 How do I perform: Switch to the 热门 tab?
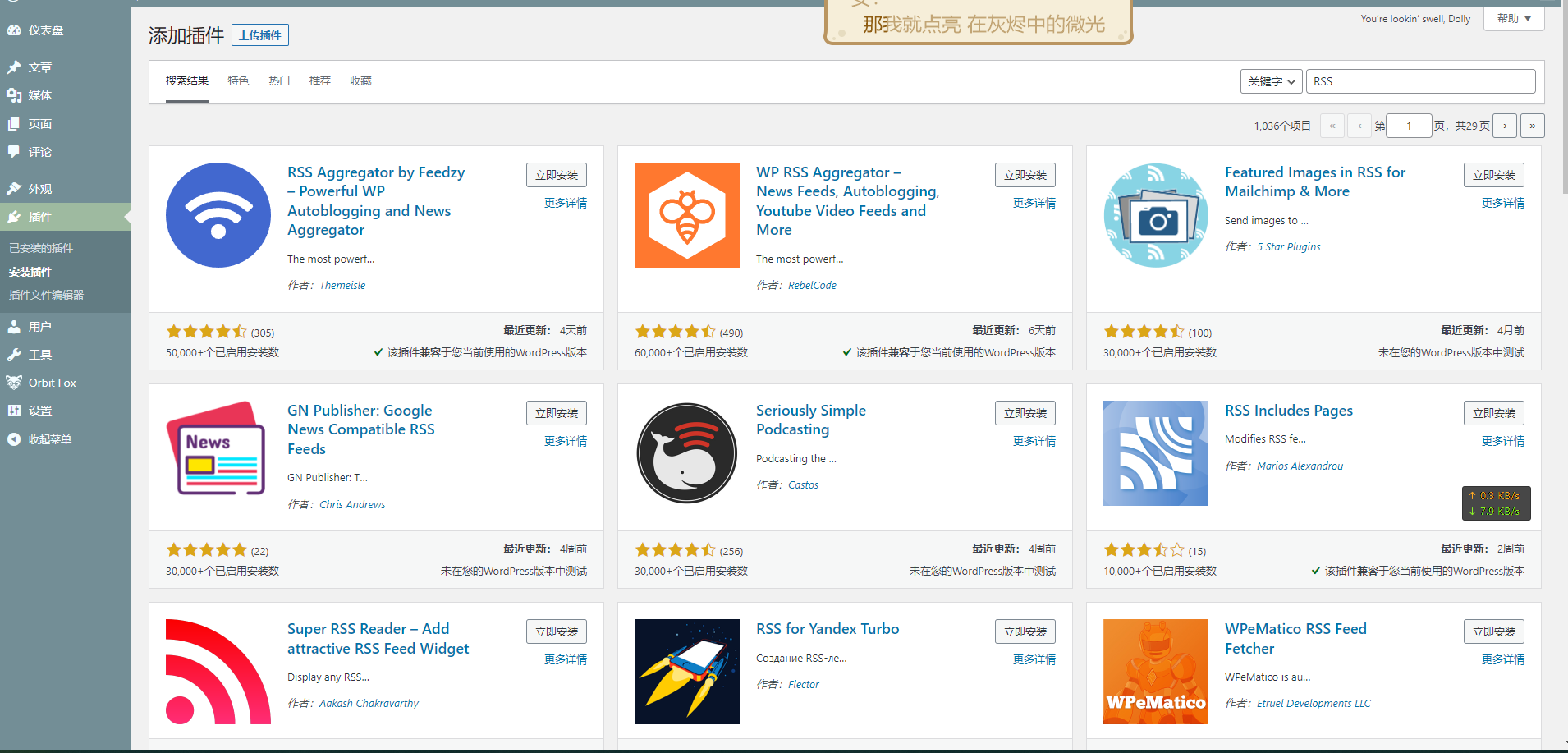pos(279,80)
